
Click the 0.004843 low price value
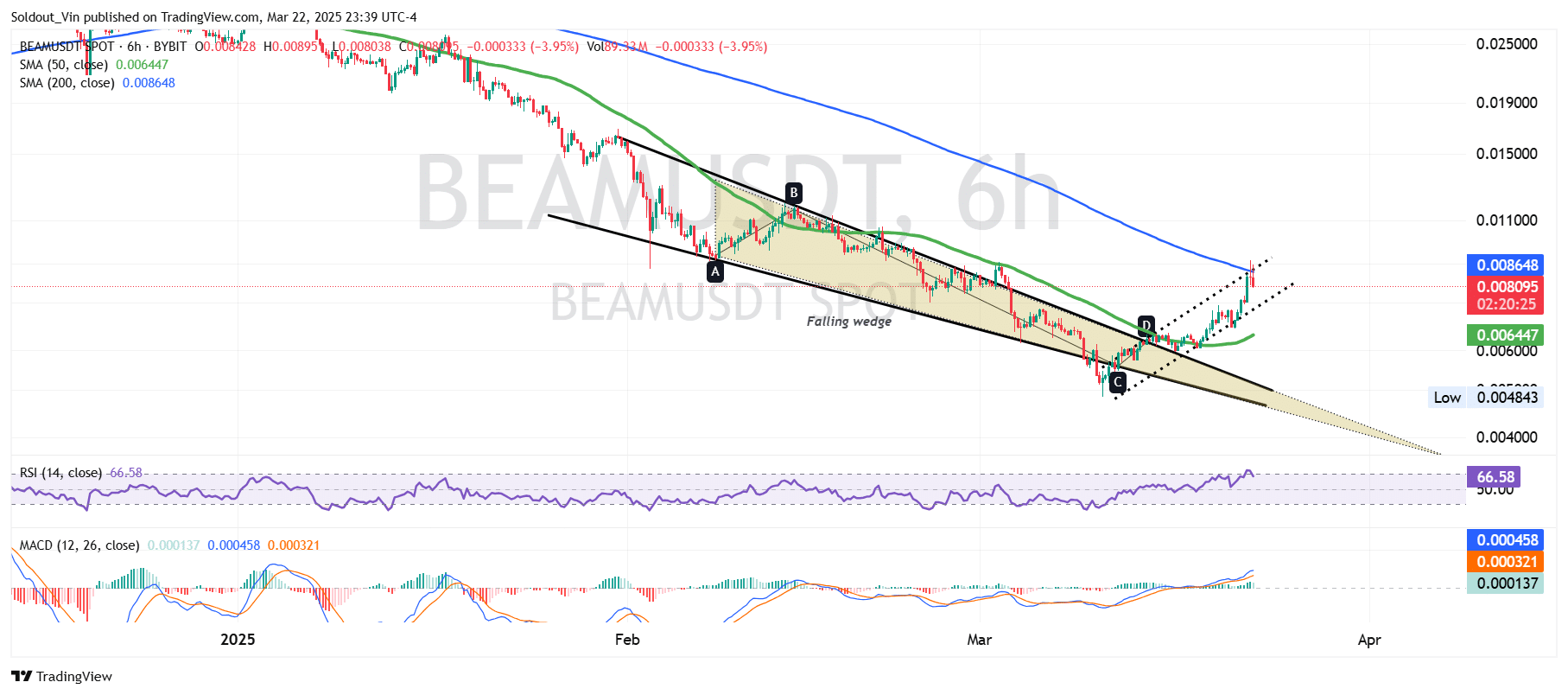1507,398
